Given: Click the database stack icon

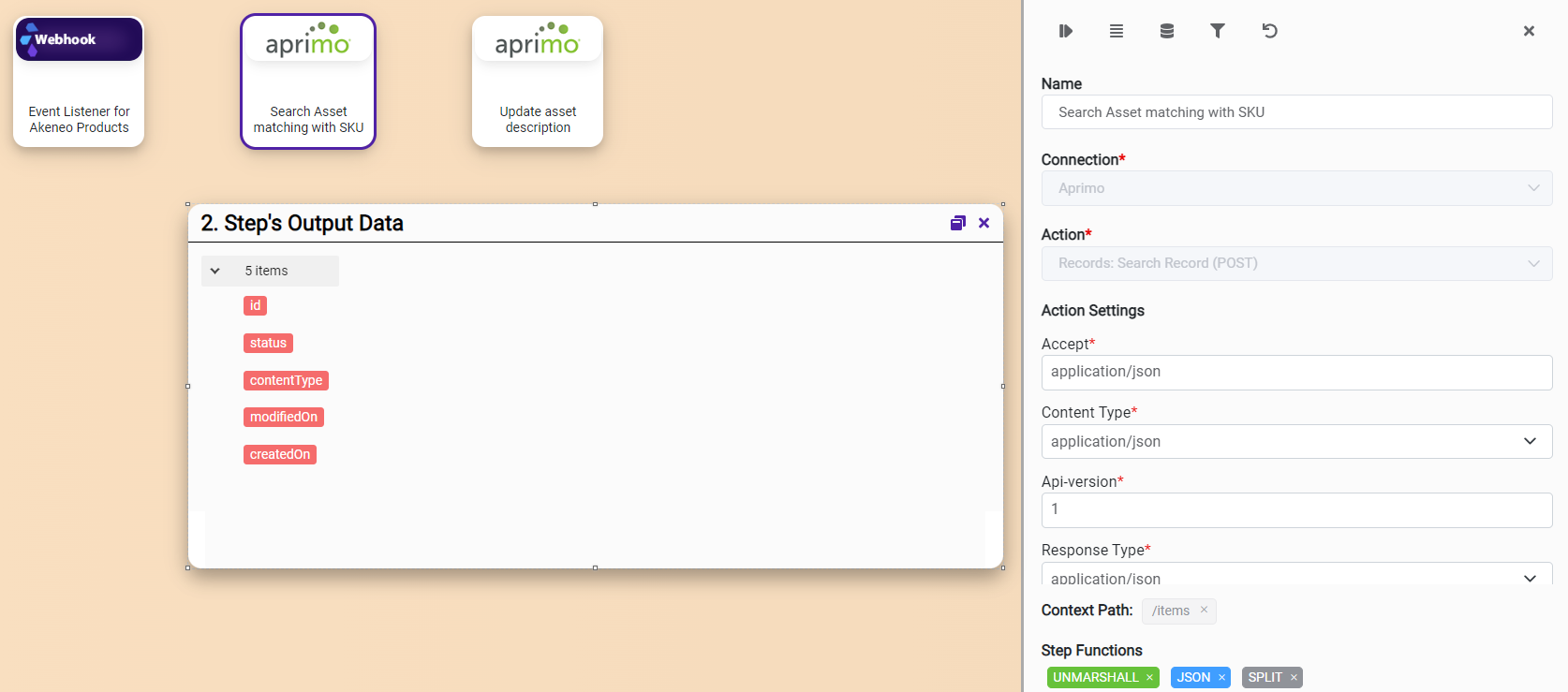Looking at the screenshot, I should [x=1166, y=31].
